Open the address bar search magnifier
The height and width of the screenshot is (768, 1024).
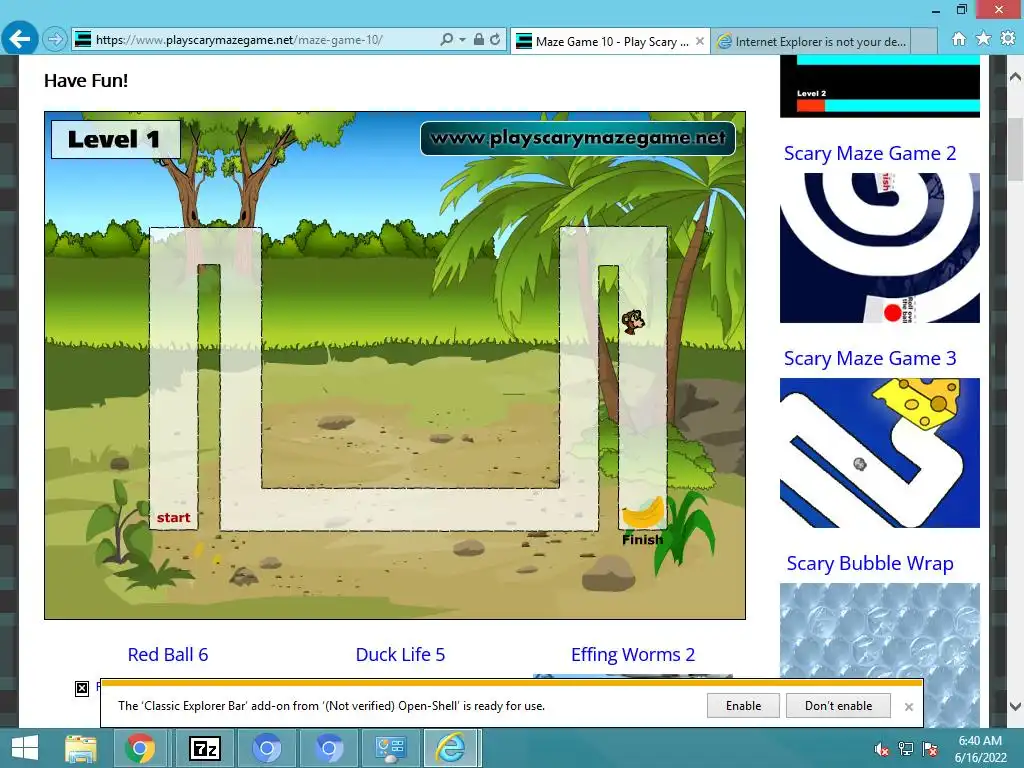[x=446, y=40]
